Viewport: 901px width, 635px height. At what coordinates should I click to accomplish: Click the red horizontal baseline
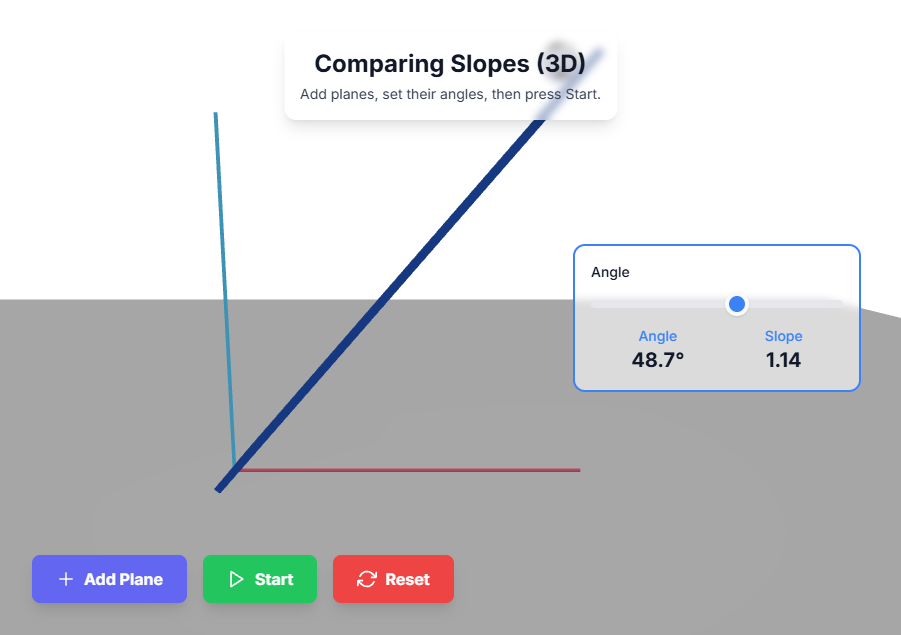click(x=450, y=468)
